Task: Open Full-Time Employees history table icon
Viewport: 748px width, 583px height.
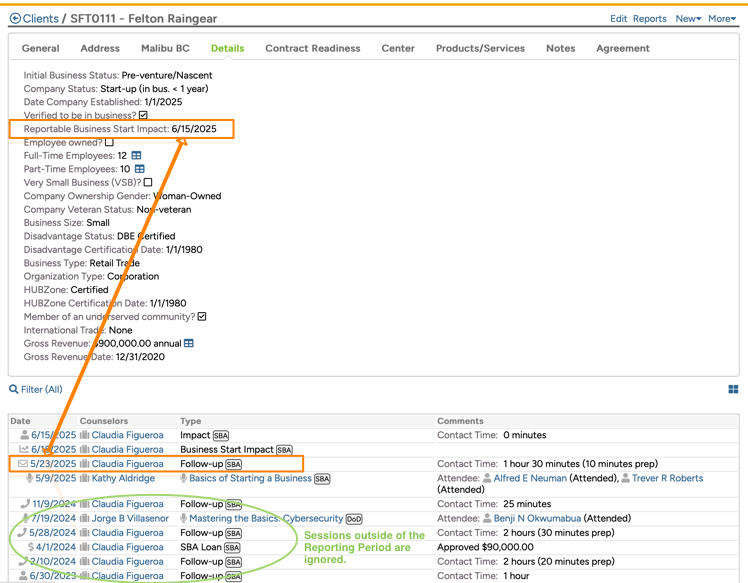Action: 136,156
